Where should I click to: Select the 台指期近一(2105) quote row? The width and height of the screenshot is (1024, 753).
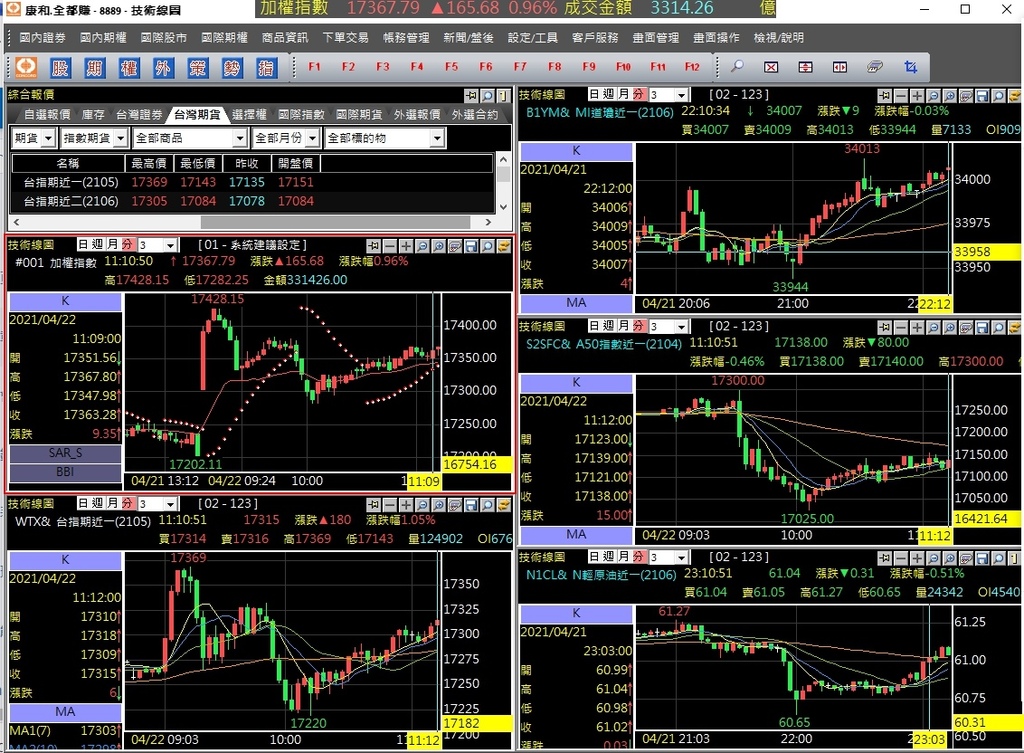(x=252, y=182)
